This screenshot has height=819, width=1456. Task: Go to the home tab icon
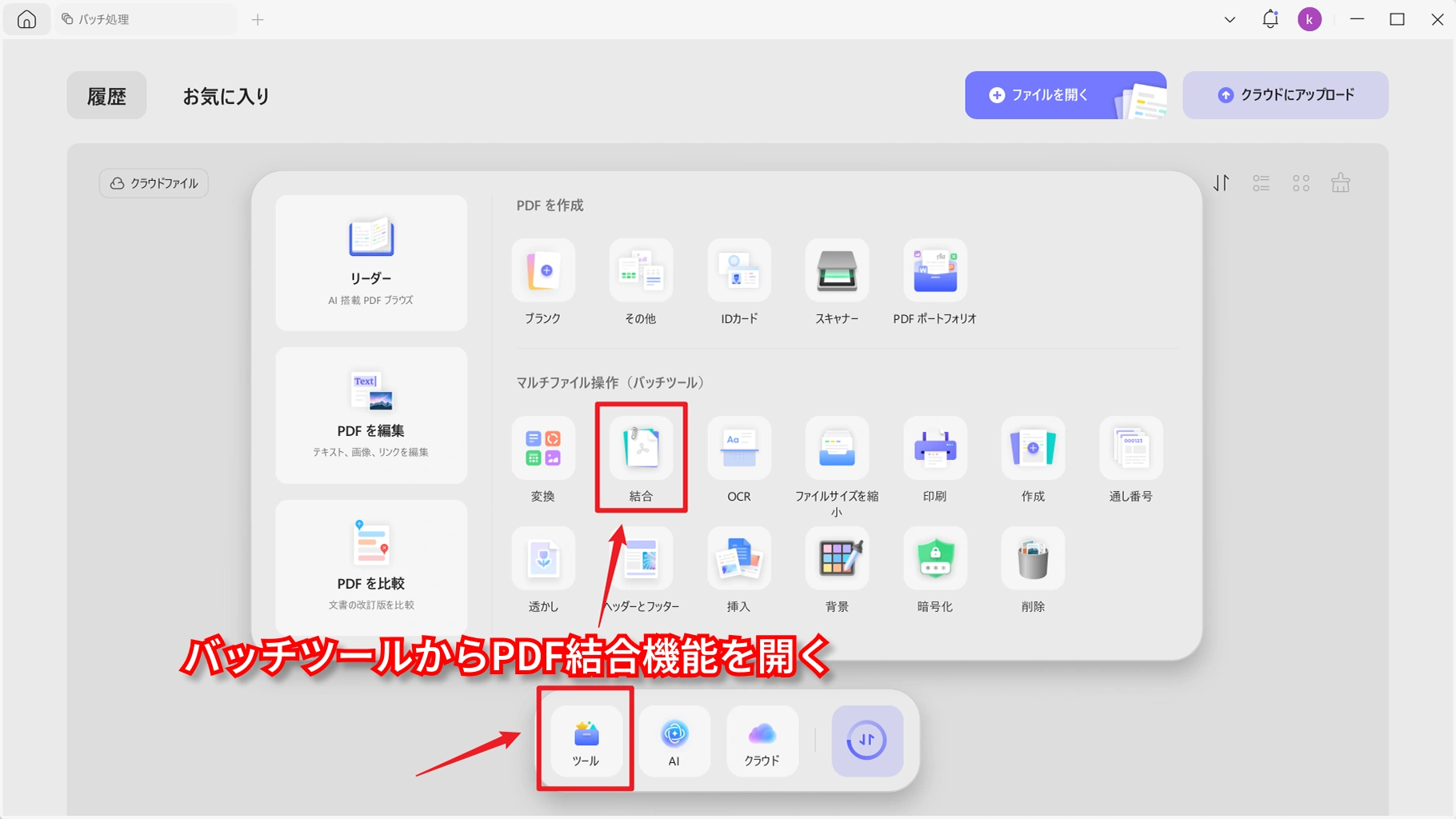point(26,19)
